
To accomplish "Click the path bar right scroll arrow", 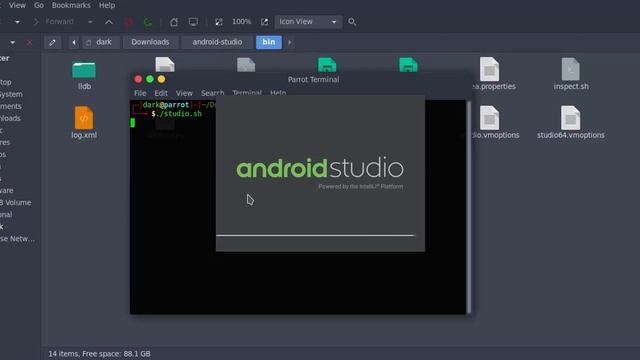I will click(x=289, y=42).
